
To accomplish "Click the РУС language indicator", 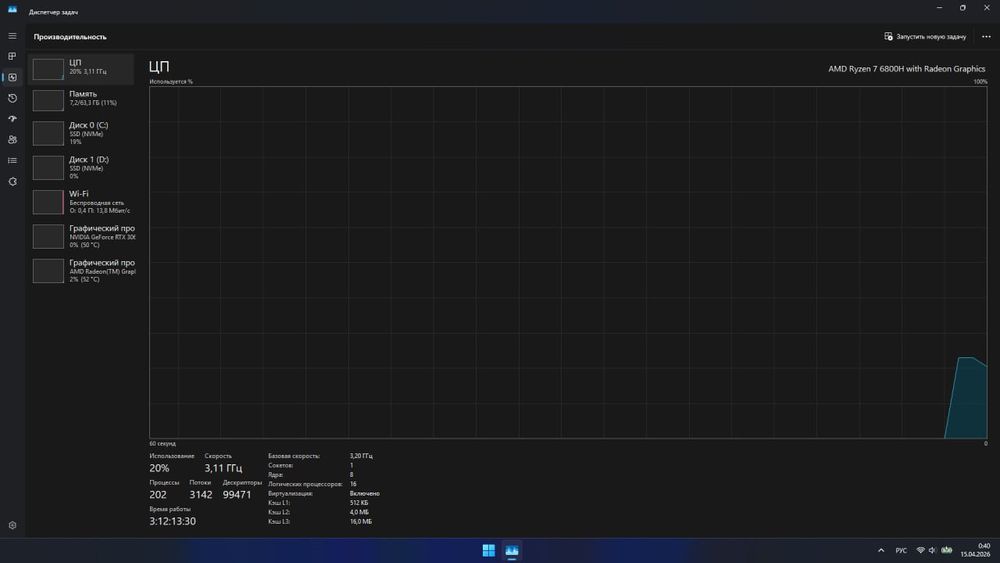I will 901,550.
